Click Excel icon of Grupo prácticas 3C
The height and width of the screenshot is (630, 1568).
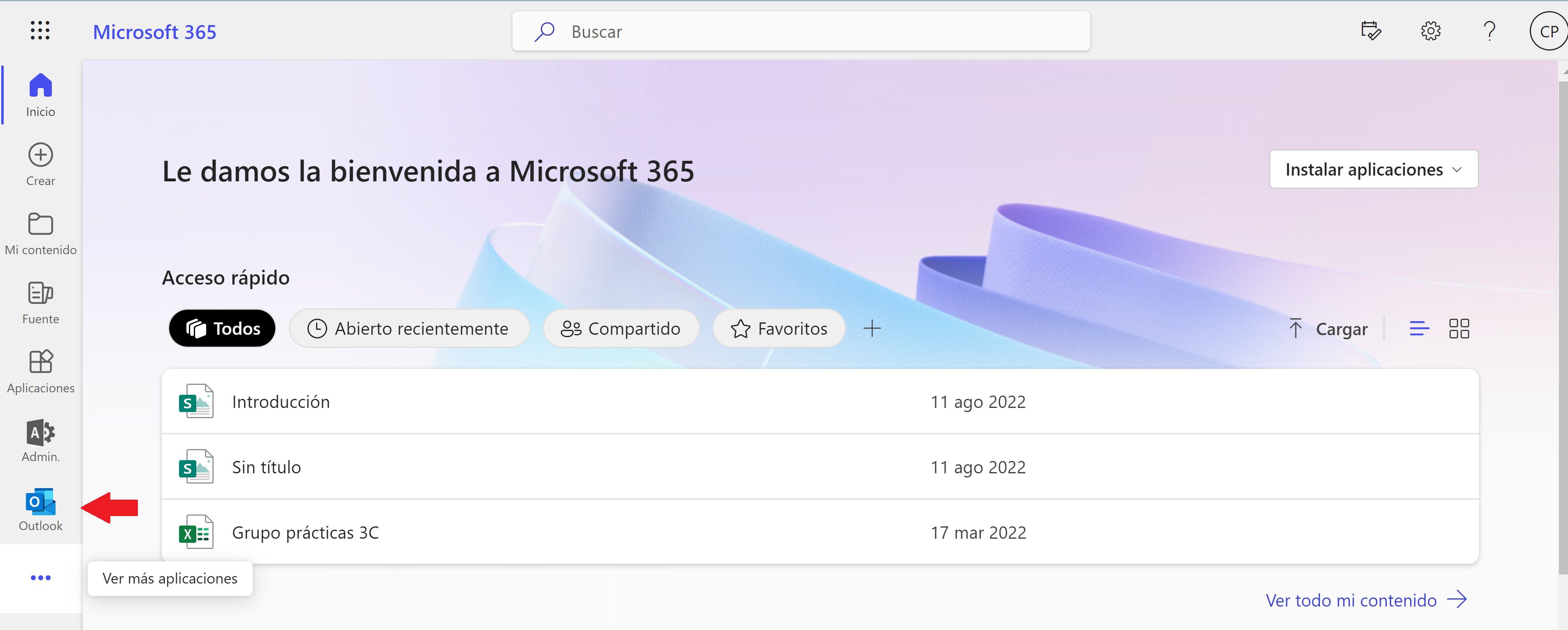click(x=196, y=532)
